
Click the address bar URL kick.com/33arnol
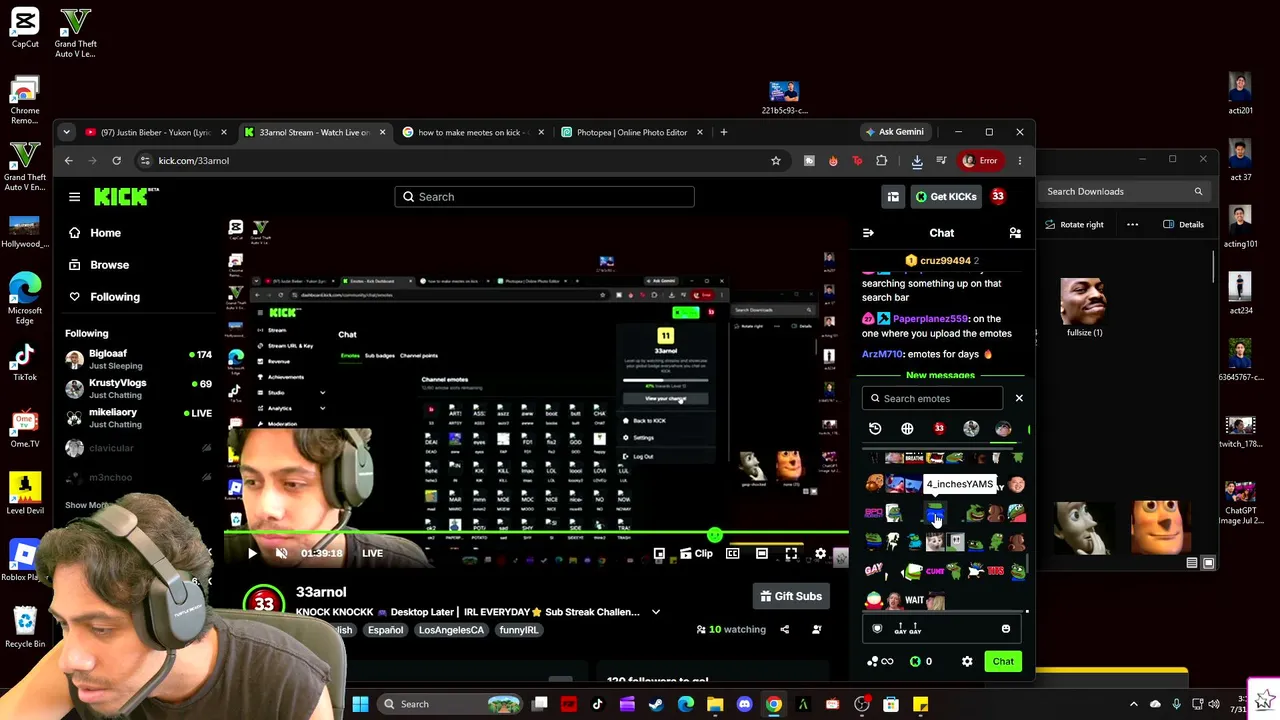coord(194,160)
